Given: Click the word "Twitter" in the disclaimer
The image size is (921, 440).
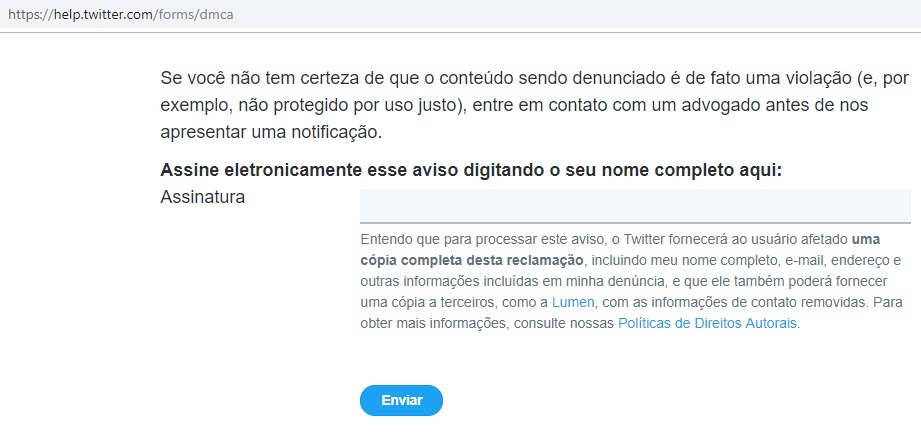Looking at the screenshot, I should (x=654, y=239).
